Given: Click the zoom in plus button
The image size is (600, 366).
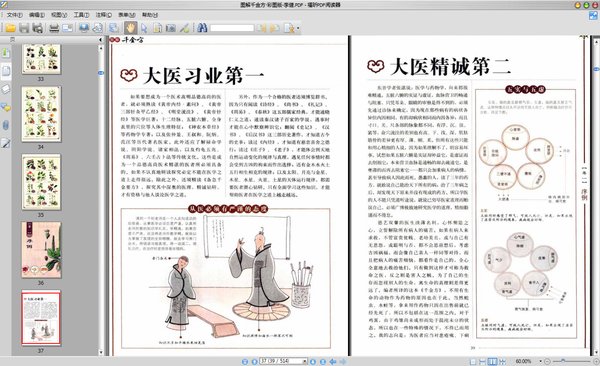Looking at the screenshot, I should click(x=596, y=361).
